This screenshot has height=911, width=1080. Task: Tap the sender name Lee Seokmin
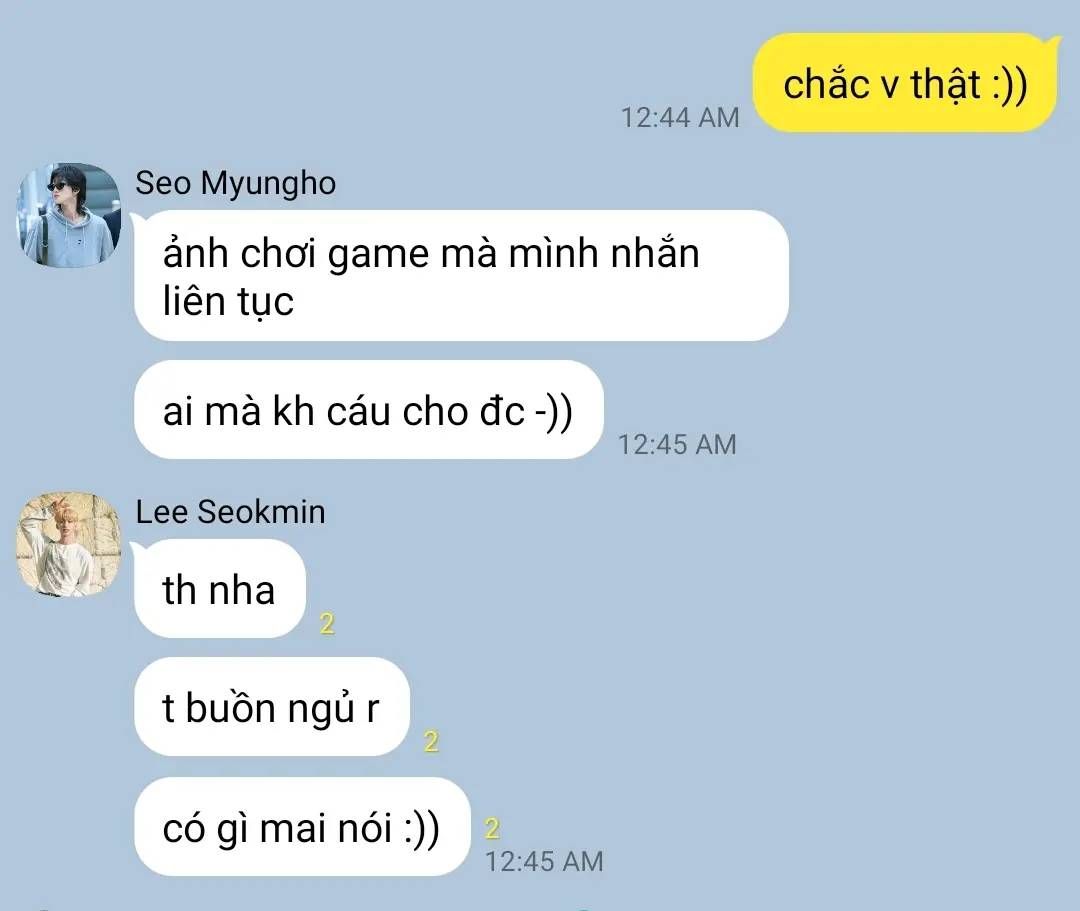coord(230,512)
